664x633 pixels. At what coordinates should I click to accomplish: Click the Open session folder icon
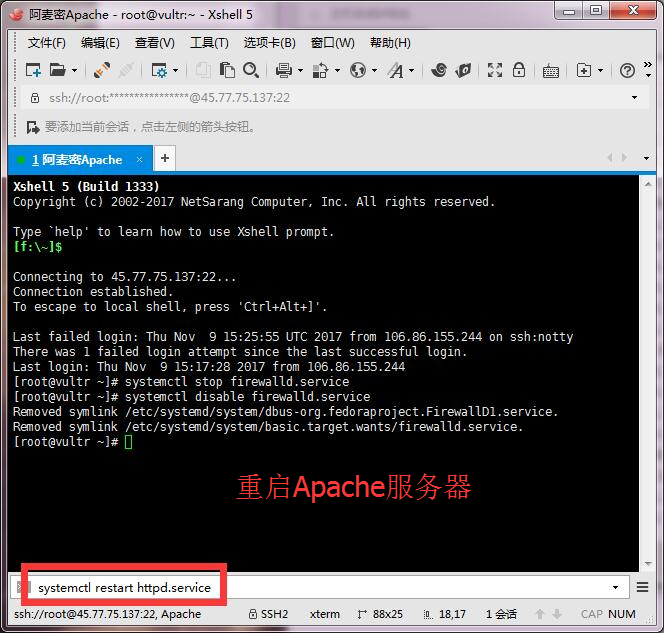click(x=57, y=70)
